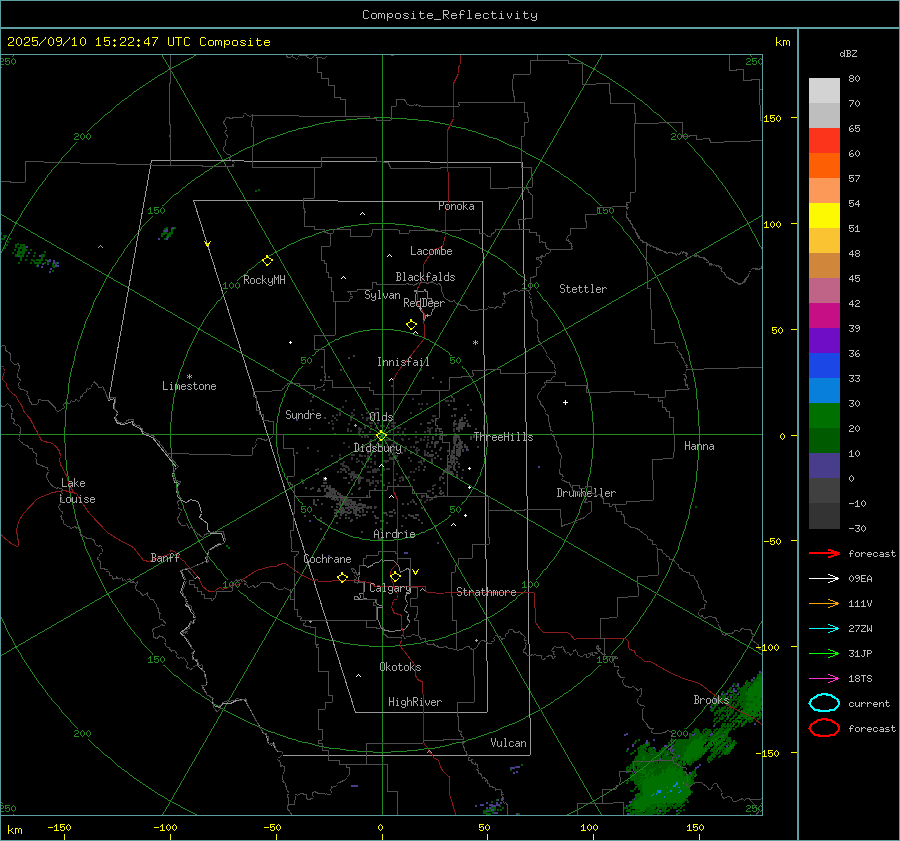The image size is (900, 841).
Task: Click the RockyMH label
Action: (x=264, y=280)
